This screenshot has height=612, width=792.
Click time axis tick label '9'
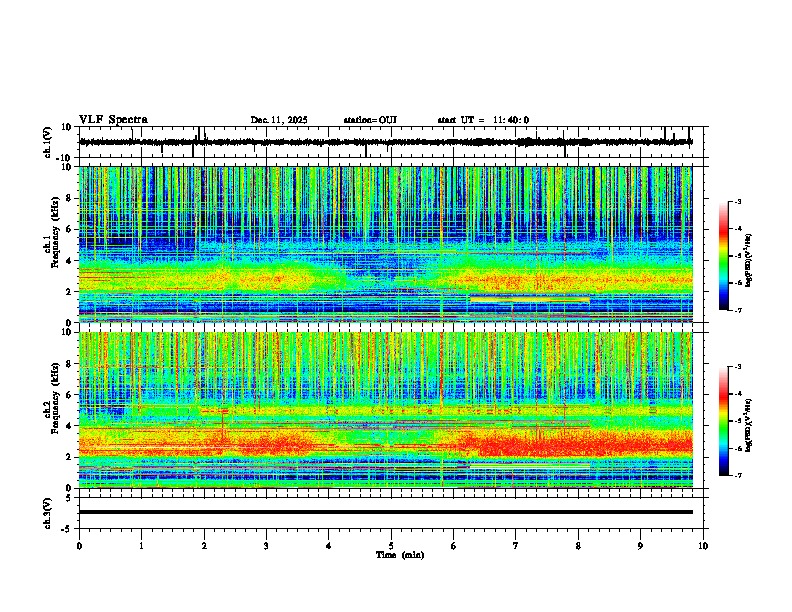(x=640, y=546)
